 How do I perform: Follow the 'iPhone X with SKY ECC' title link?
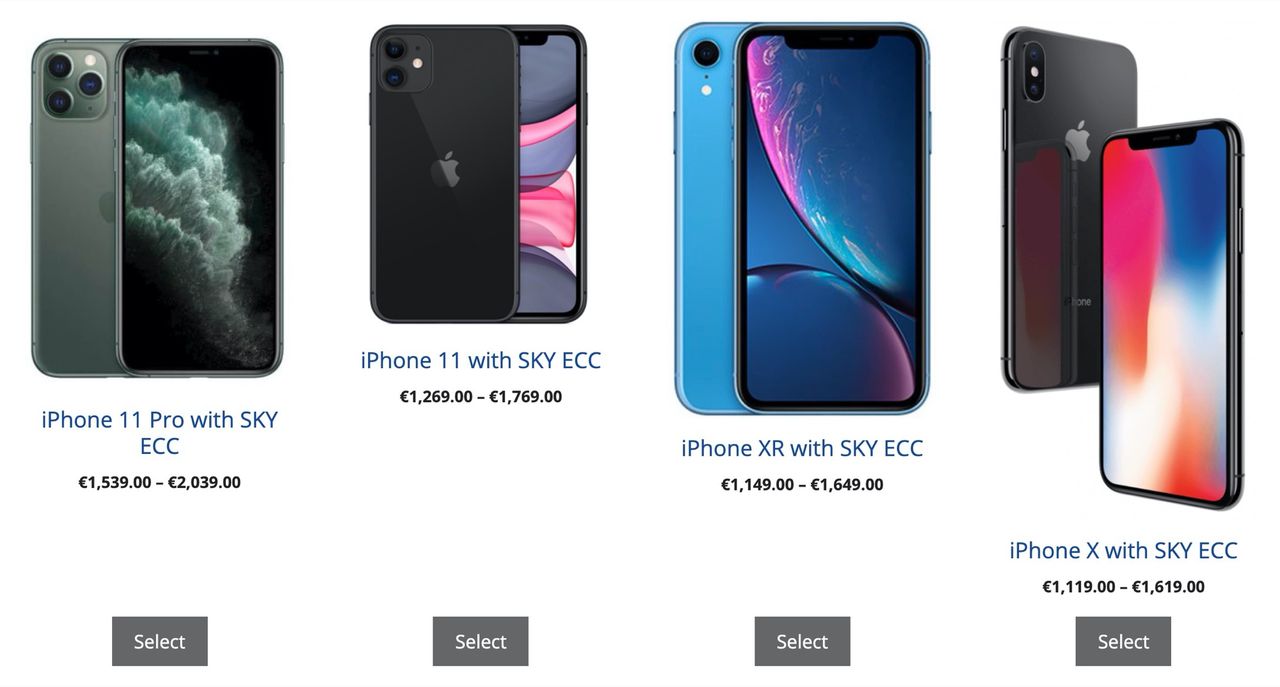1123,550
